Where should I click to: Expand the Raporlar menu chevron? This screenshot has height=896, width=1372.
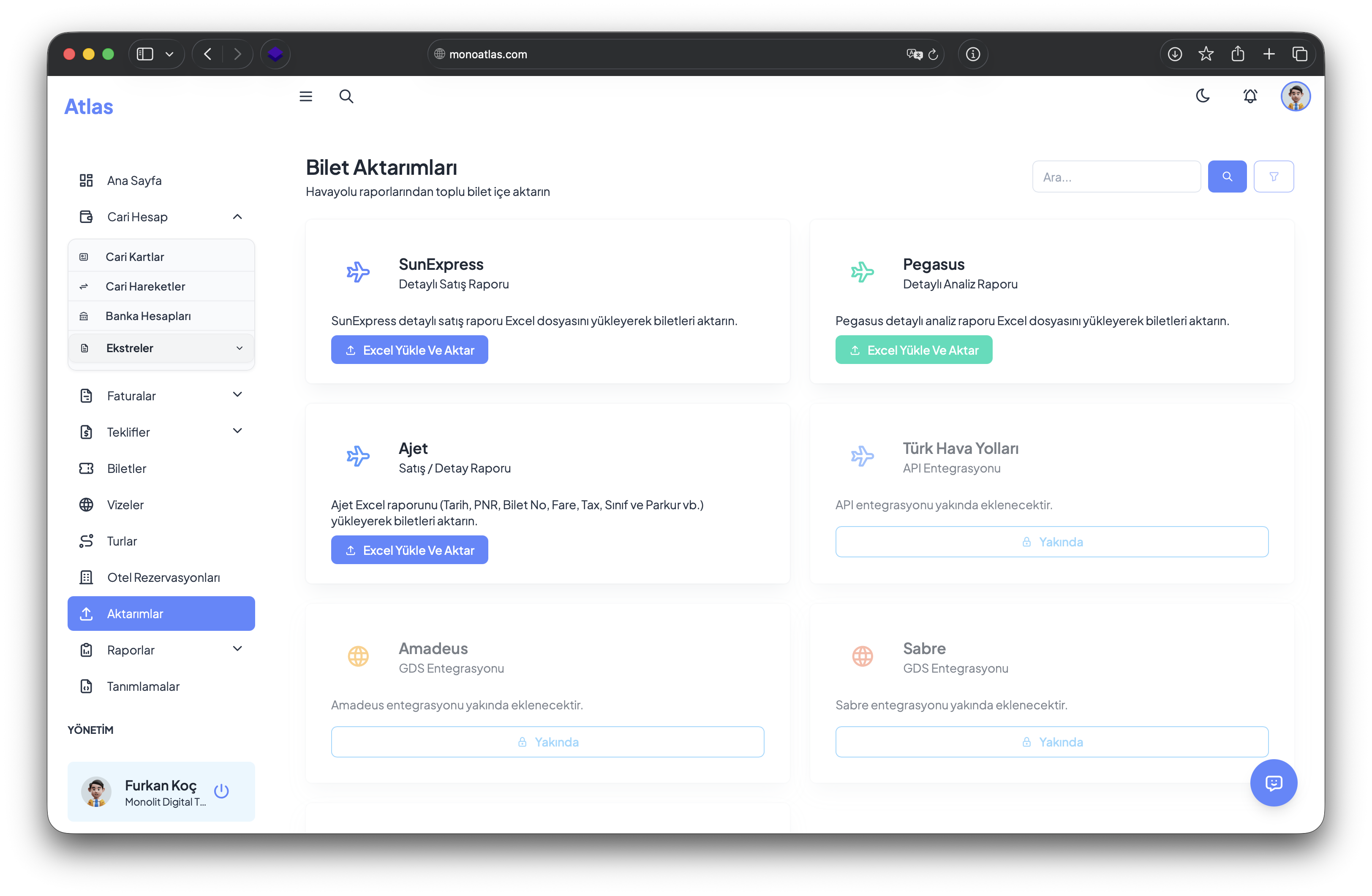click(237, 649)
